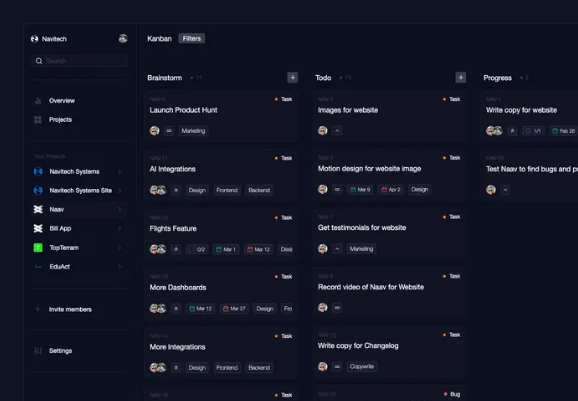578x401 pixels.
Task: Click the Invite members plus icon
Action: 38,309
